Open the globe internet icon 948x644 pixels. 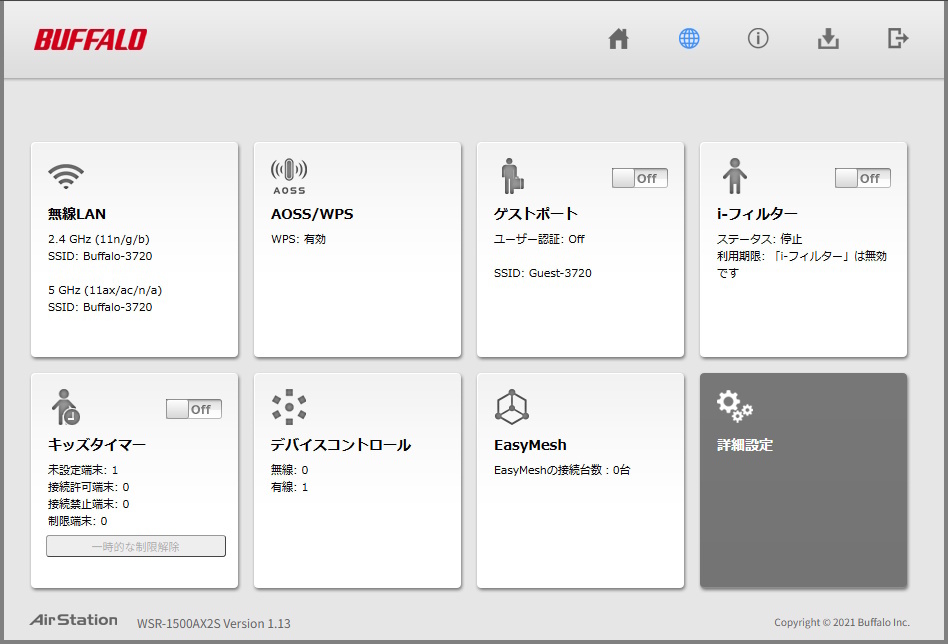coord(689,39)
